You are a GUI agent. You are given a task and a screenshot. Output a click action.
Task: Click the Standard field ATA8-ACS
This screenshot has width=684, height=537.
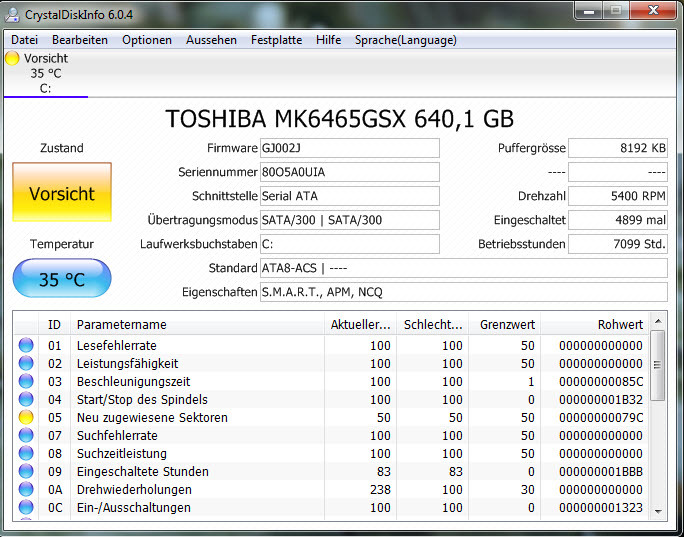click(x=464, y=268)
